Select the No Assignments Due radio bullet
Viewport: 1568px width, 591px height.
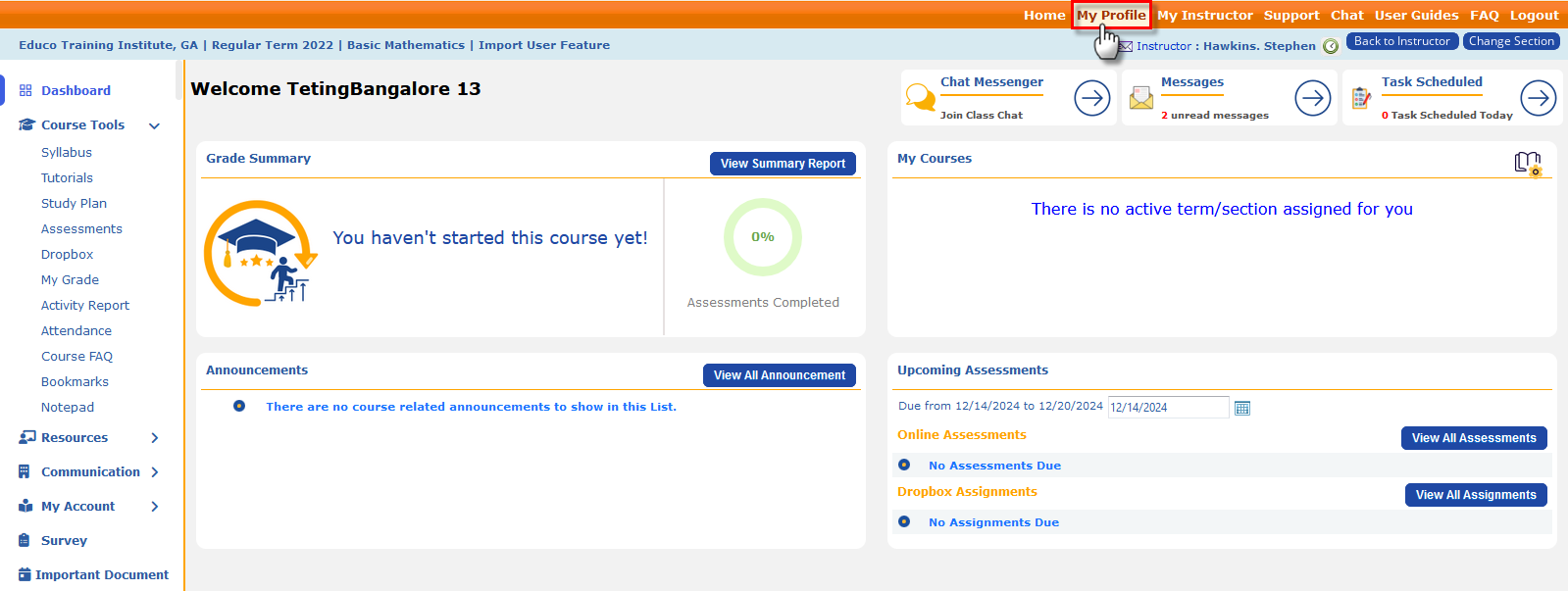pyautogui.click(x=904, y=522)
